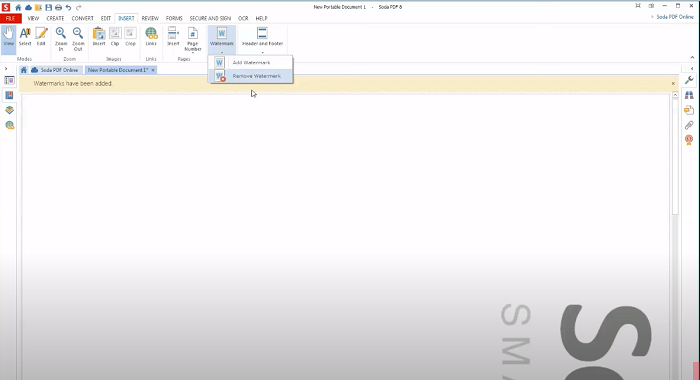Click the home icon in quick access toolbar
The height and width of the screenshot is (380, 700).
click(18, 7)
